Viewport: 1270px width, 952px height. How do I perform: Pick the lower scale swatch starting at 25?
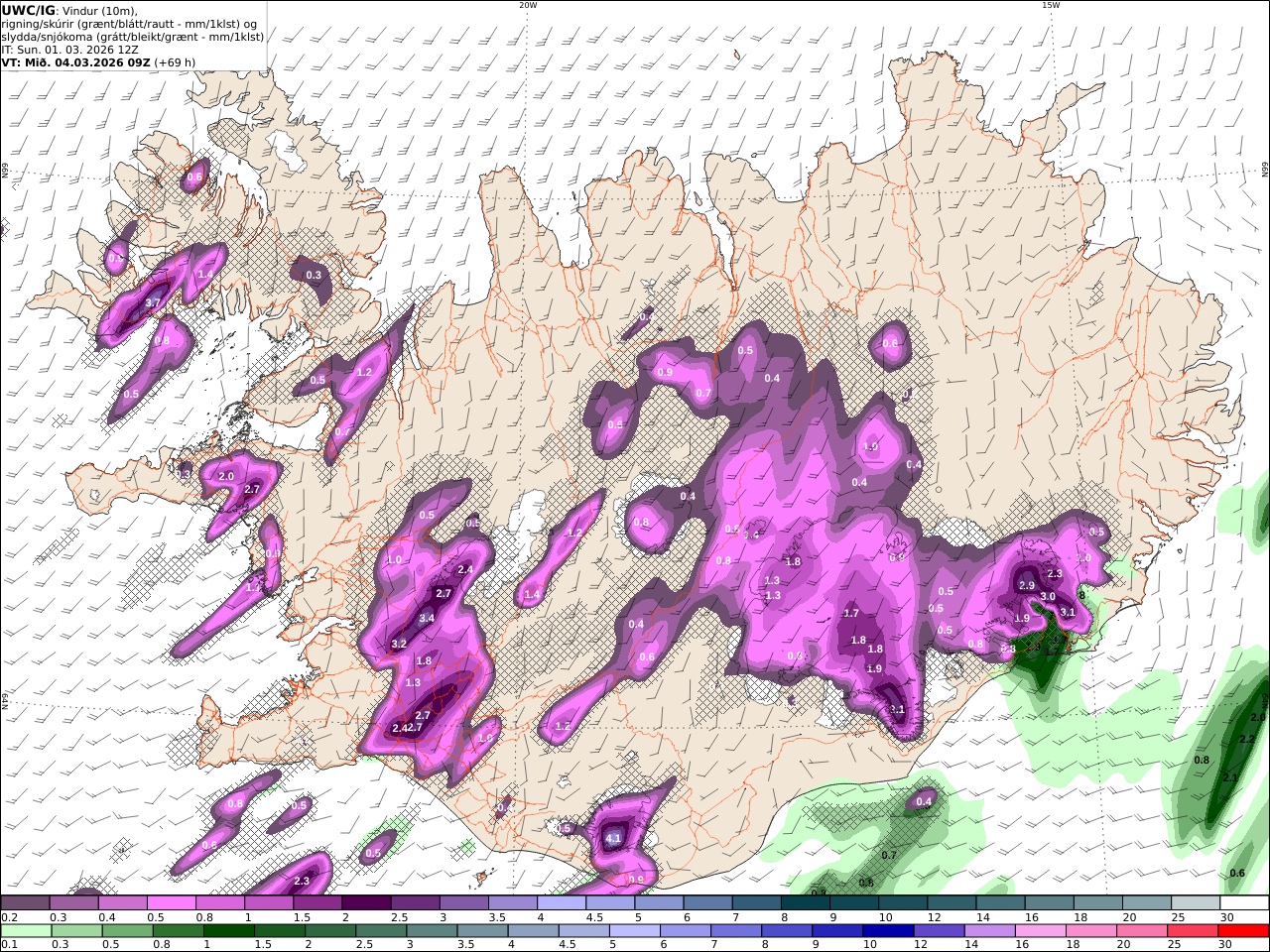pos(1193,931)
